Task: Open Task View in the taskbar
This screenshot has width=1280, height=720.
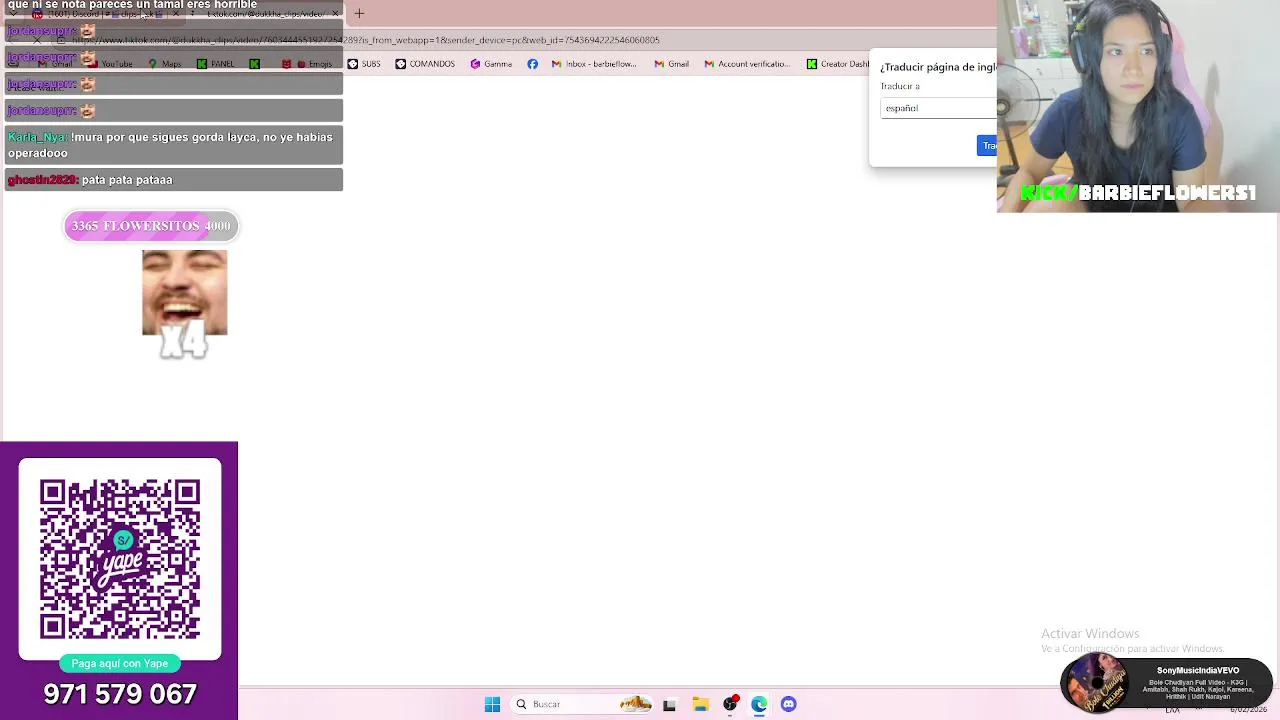Action: tap(669, 704)
